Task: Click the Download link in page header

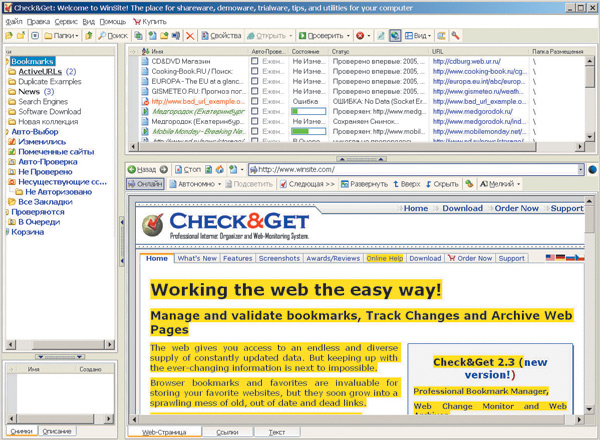Action: 462,209
